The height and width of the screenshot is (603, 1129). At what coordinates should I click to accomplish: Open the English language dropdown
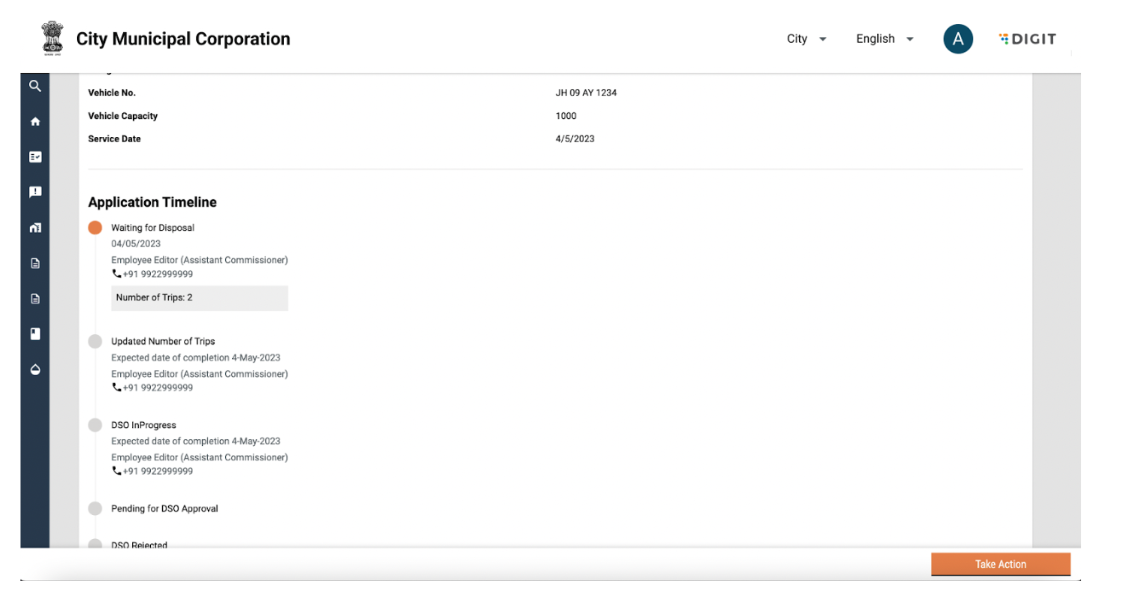pyautogui.click(x=884, y=39)
